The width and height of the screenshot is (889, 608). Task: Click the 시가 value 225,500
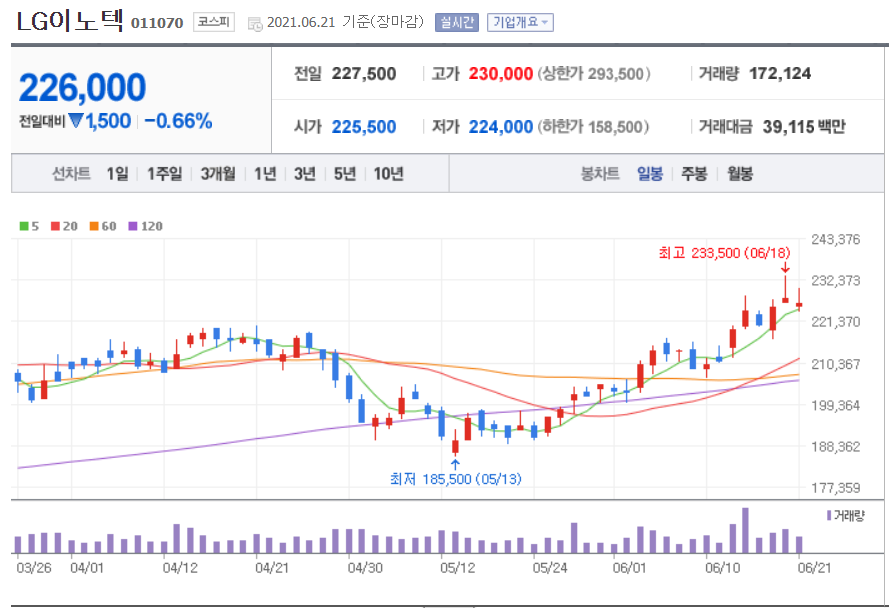coord(363,126)
